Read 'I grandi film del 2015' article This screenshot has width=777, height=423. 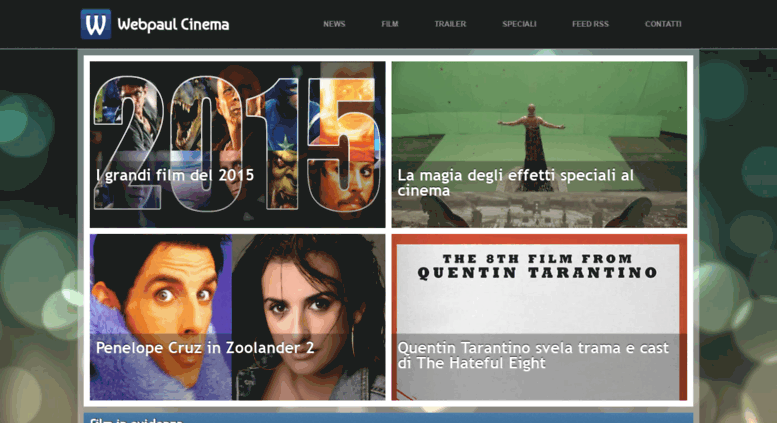pyautogui.click(x=175, y=175)
